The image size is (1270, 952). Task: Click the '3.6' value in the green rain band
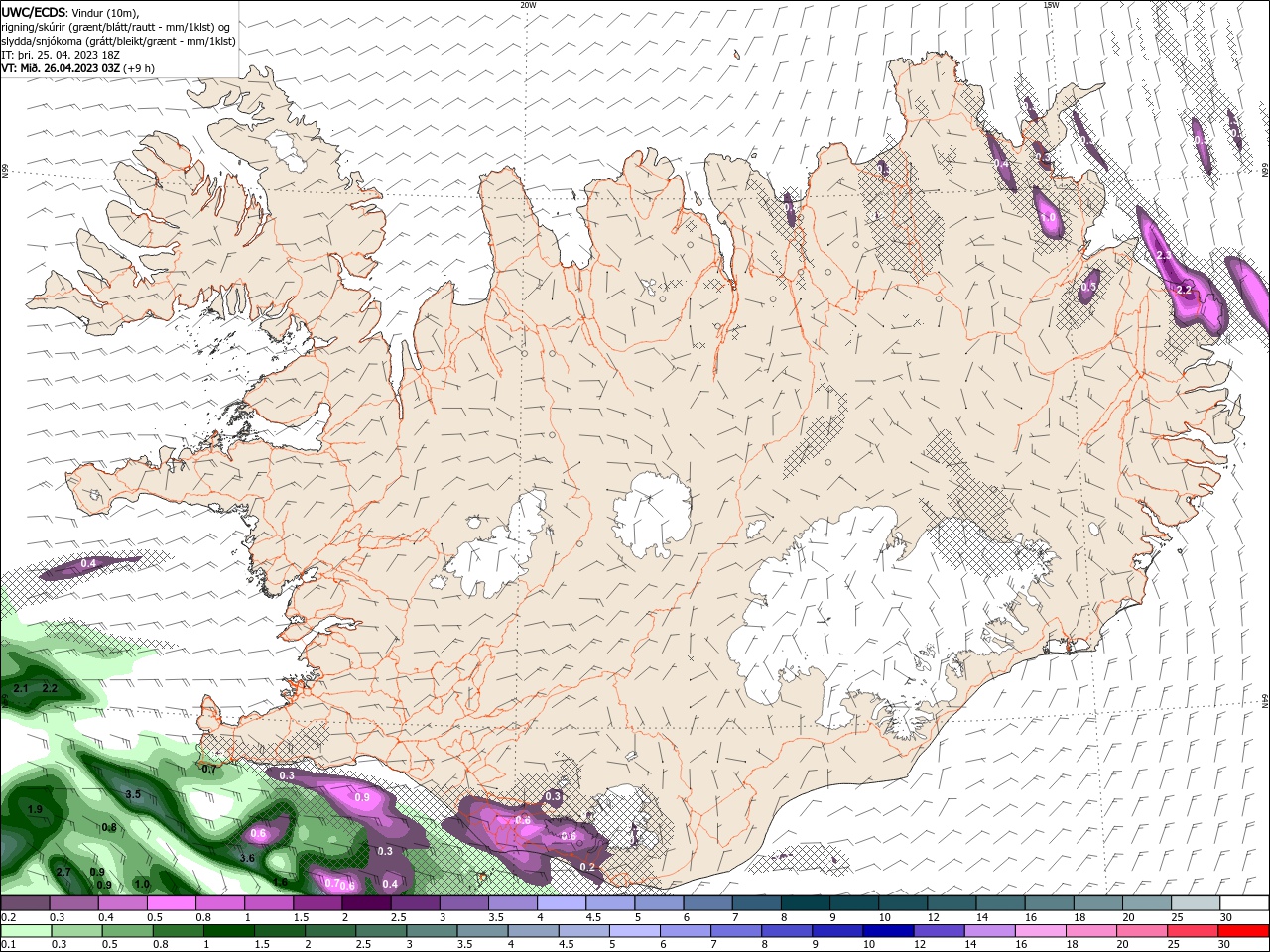pos(248,858)
